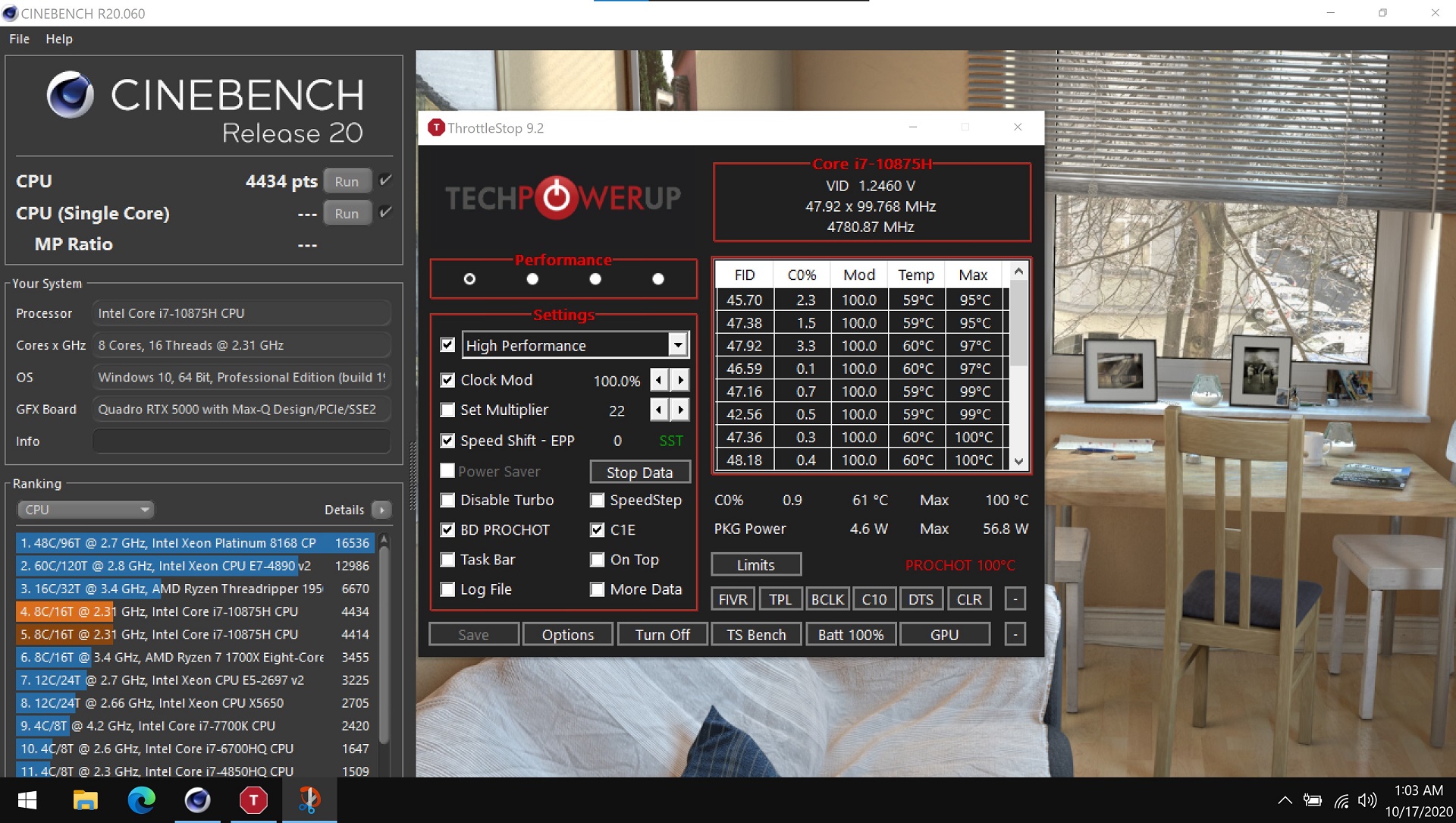The image size is (1456, 823).
Task: Open the High Performance power plan dropdown
Action: coord(678,345)
